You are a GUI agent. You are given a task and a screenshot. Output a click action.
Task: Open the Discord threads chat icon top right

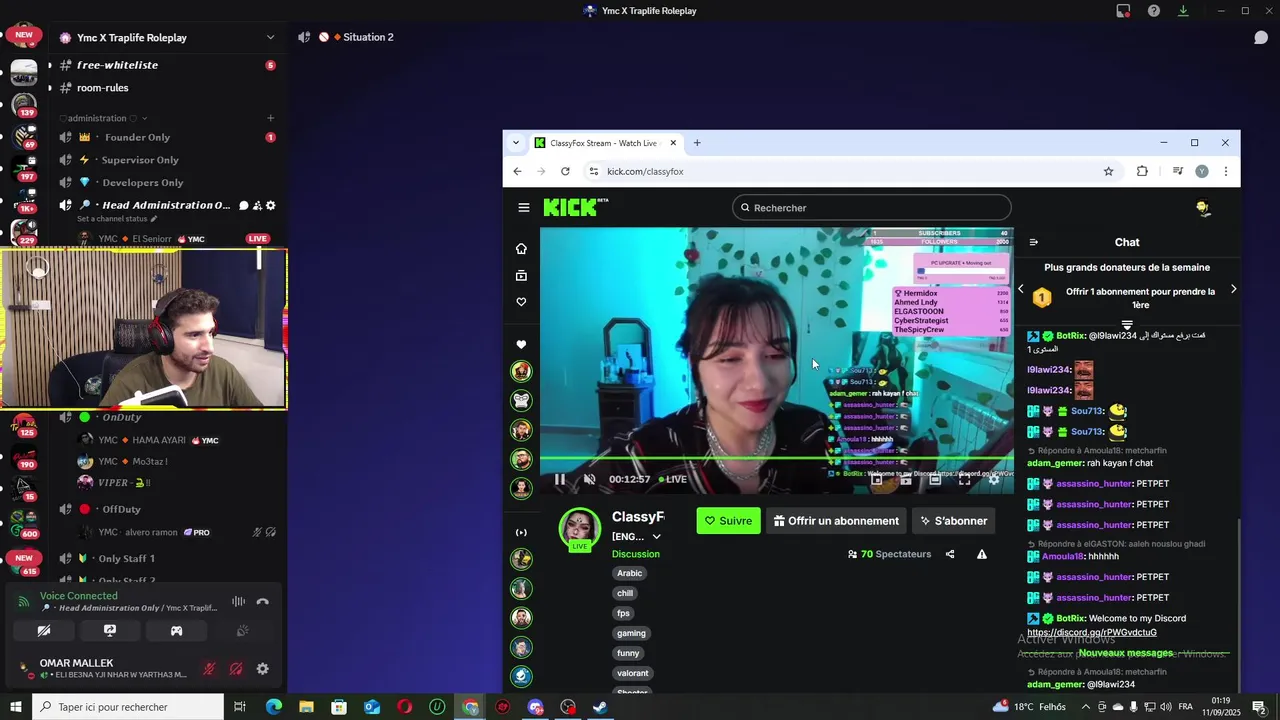(1261, 37)
